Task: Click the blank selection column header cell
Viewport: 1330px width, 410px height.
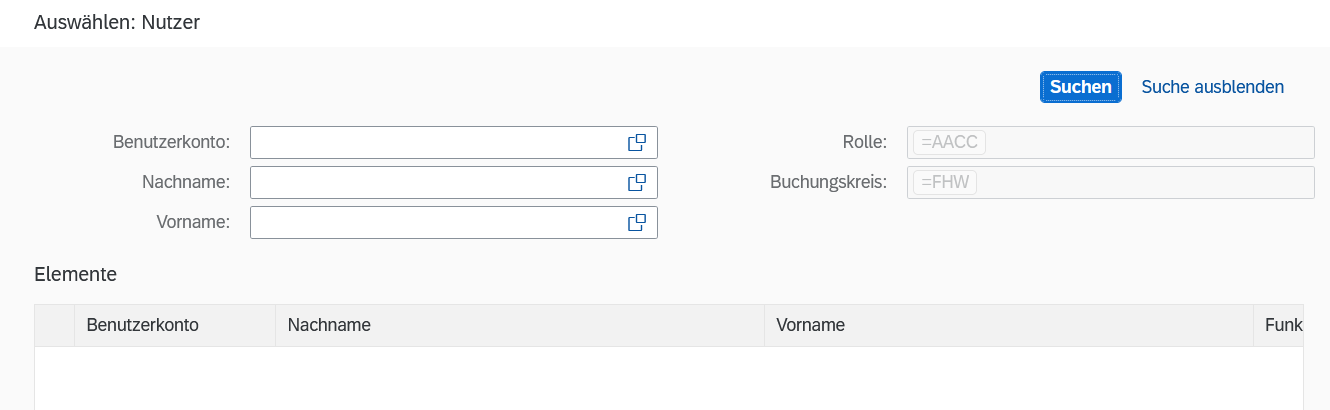Action: click(x=55, y=325)
